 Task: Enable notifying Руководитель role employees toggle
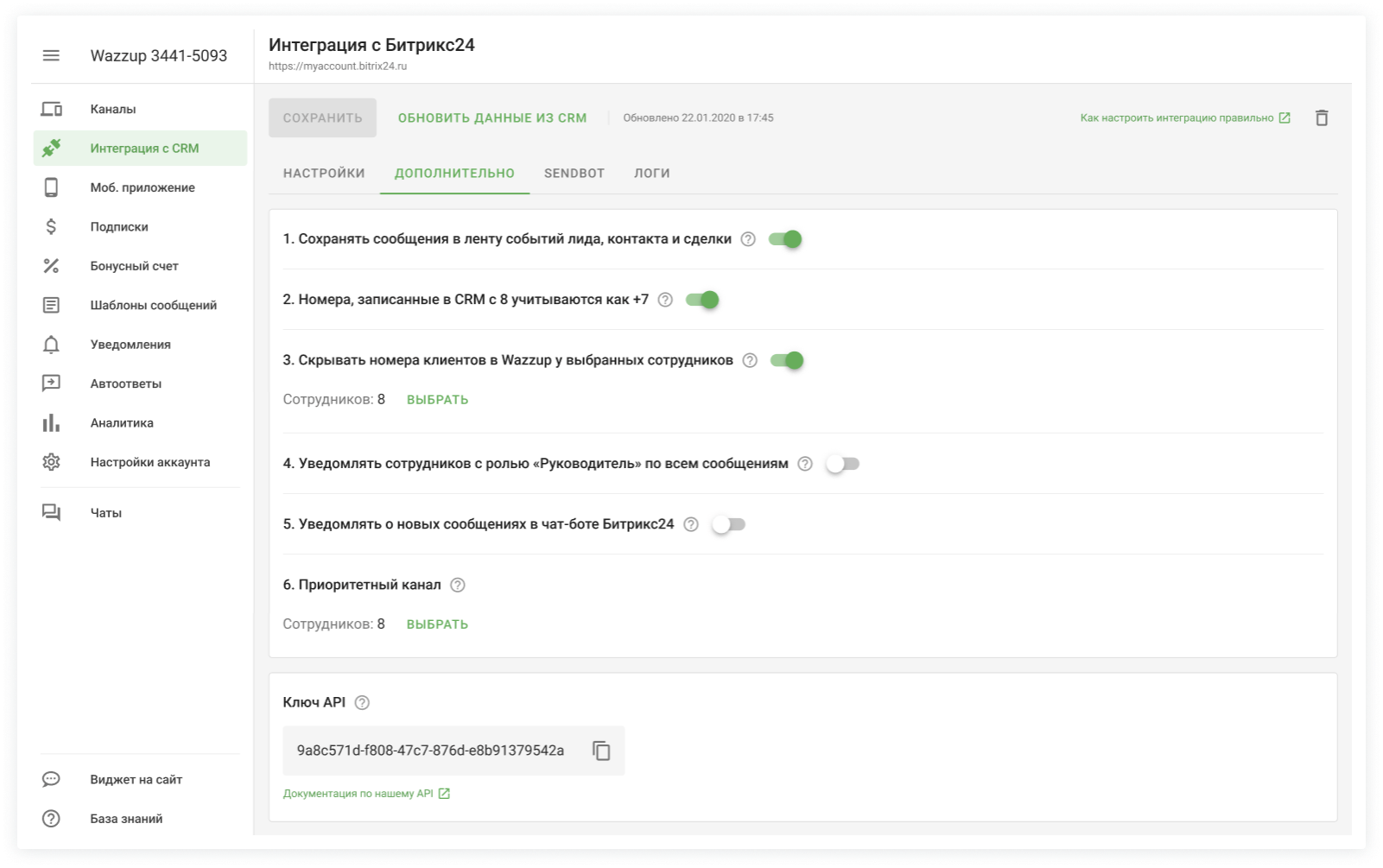pyautogui.click(x=842, y=464)
